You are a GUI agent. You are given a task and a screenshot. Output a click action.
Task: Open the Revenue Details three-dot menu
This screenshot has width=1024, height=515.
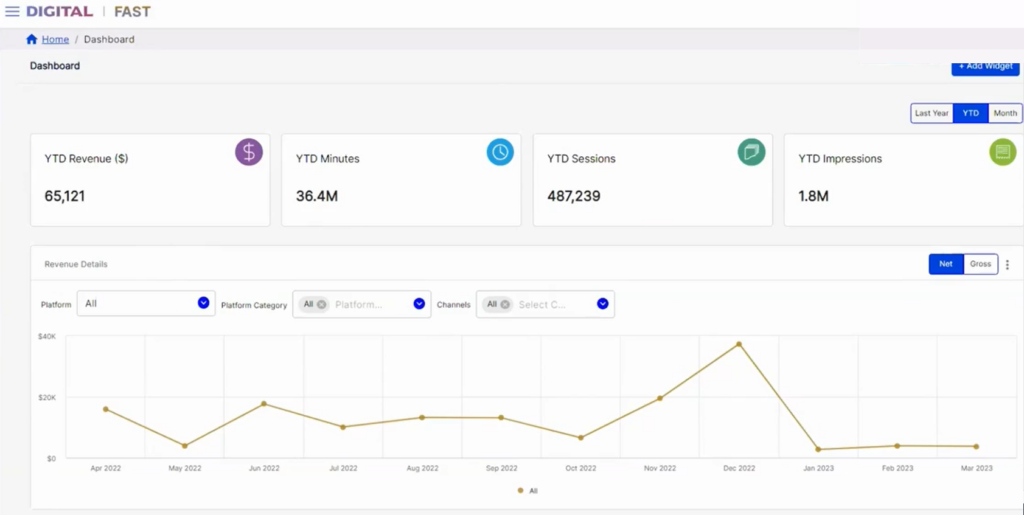tap(1007, 265)
